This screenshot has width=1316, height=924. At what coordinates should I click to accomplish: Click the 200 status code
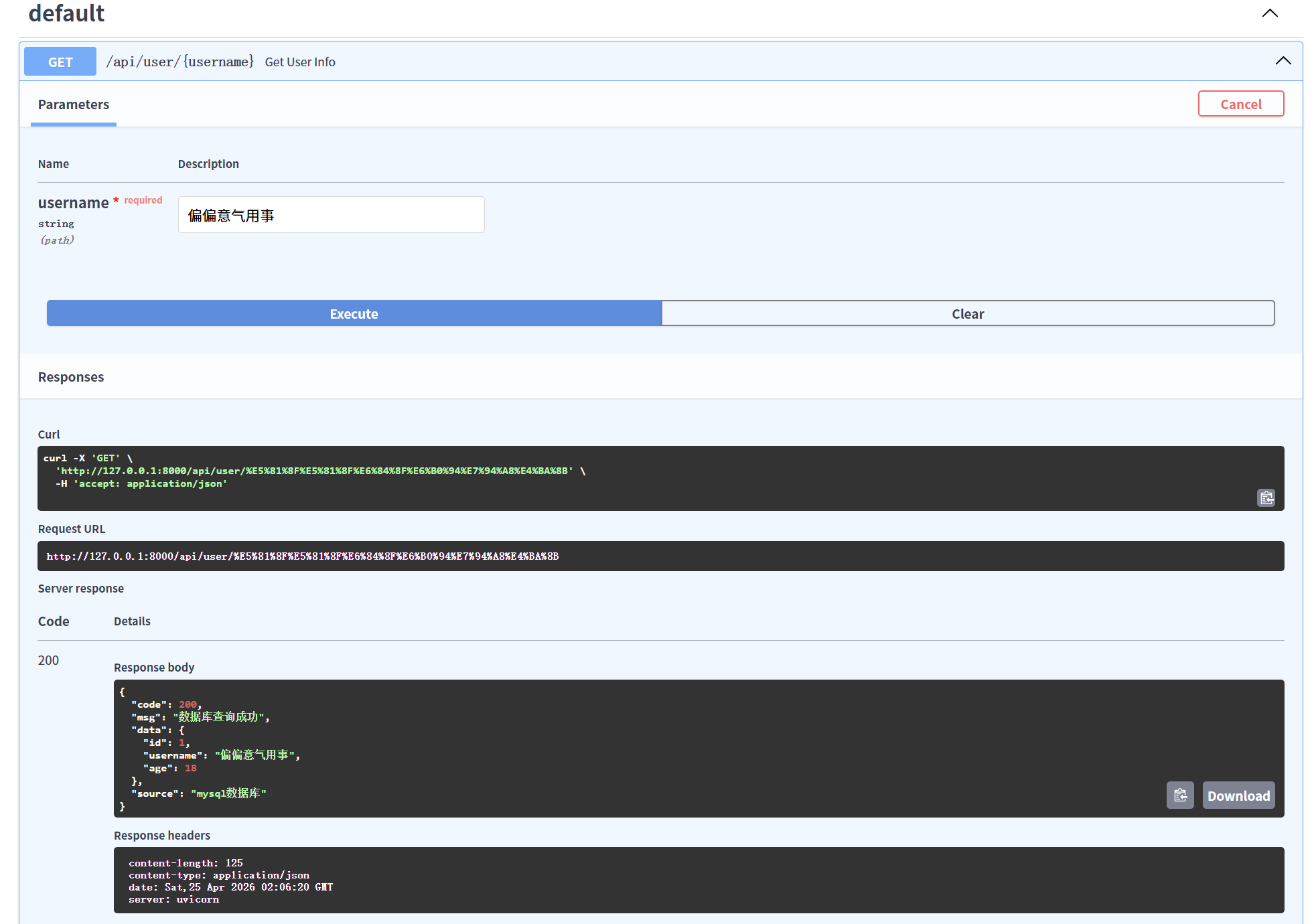(x=48, y=660)
